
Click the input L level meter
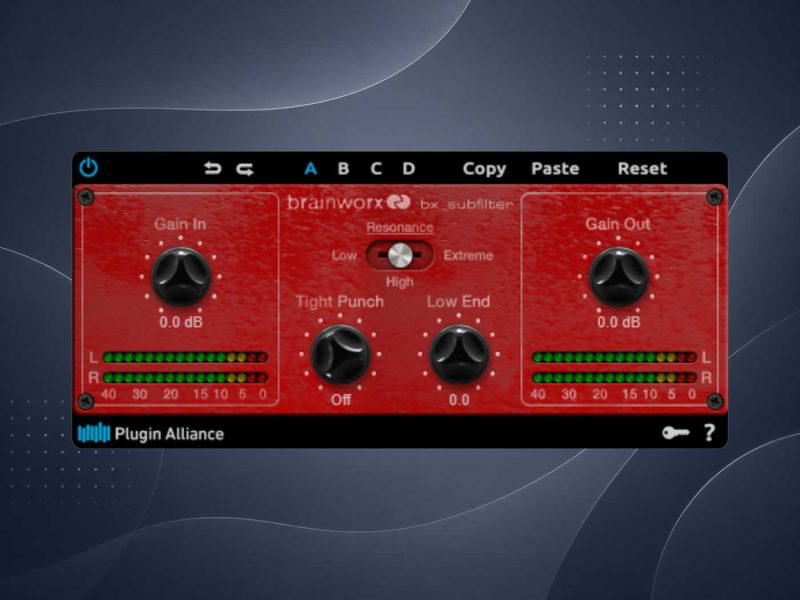(x=185, y=357)
